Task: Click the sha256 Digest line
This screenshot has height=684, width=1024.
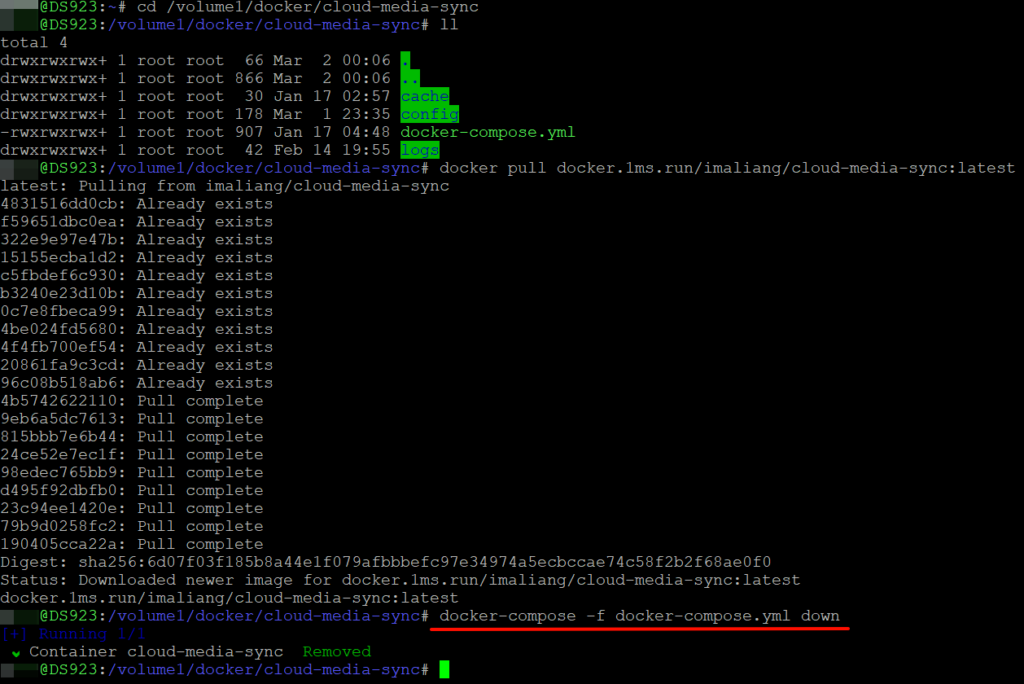Action: tap(385, 562)
